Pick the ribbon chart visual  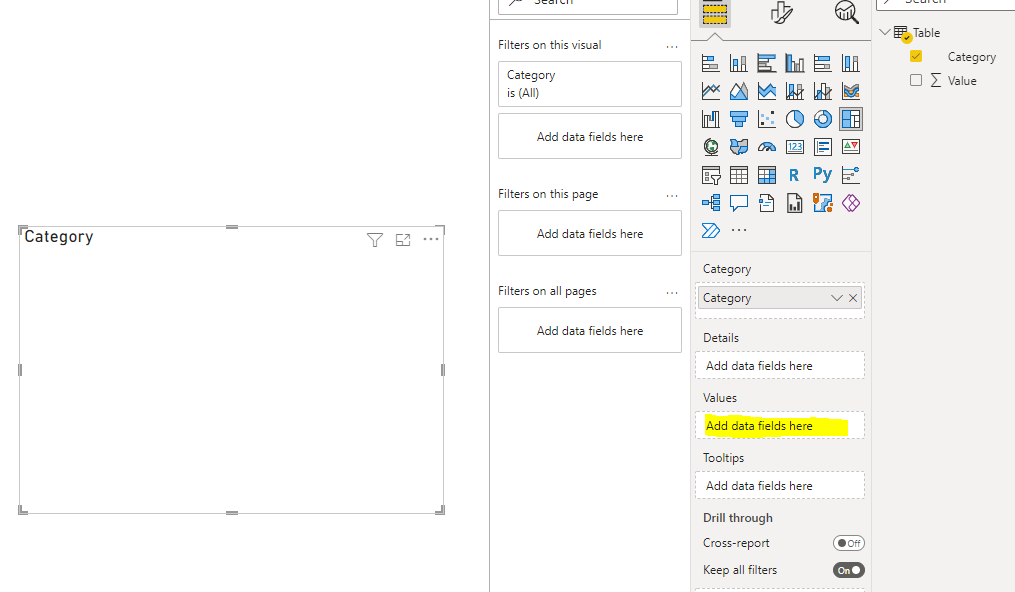click(851, 91)
